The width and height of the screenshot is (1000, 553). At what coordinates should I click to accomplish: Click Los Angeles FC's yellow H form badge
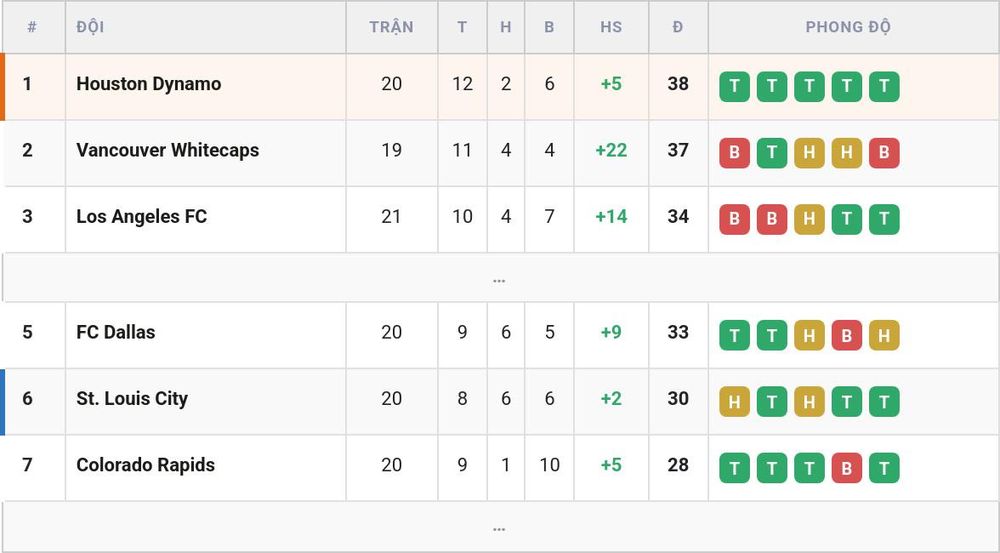tap(809, 219)
